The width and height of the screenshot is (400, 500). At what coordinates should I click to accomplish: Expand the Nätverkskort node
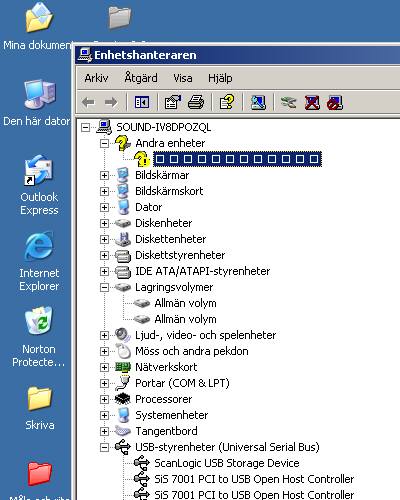(104, 367)
